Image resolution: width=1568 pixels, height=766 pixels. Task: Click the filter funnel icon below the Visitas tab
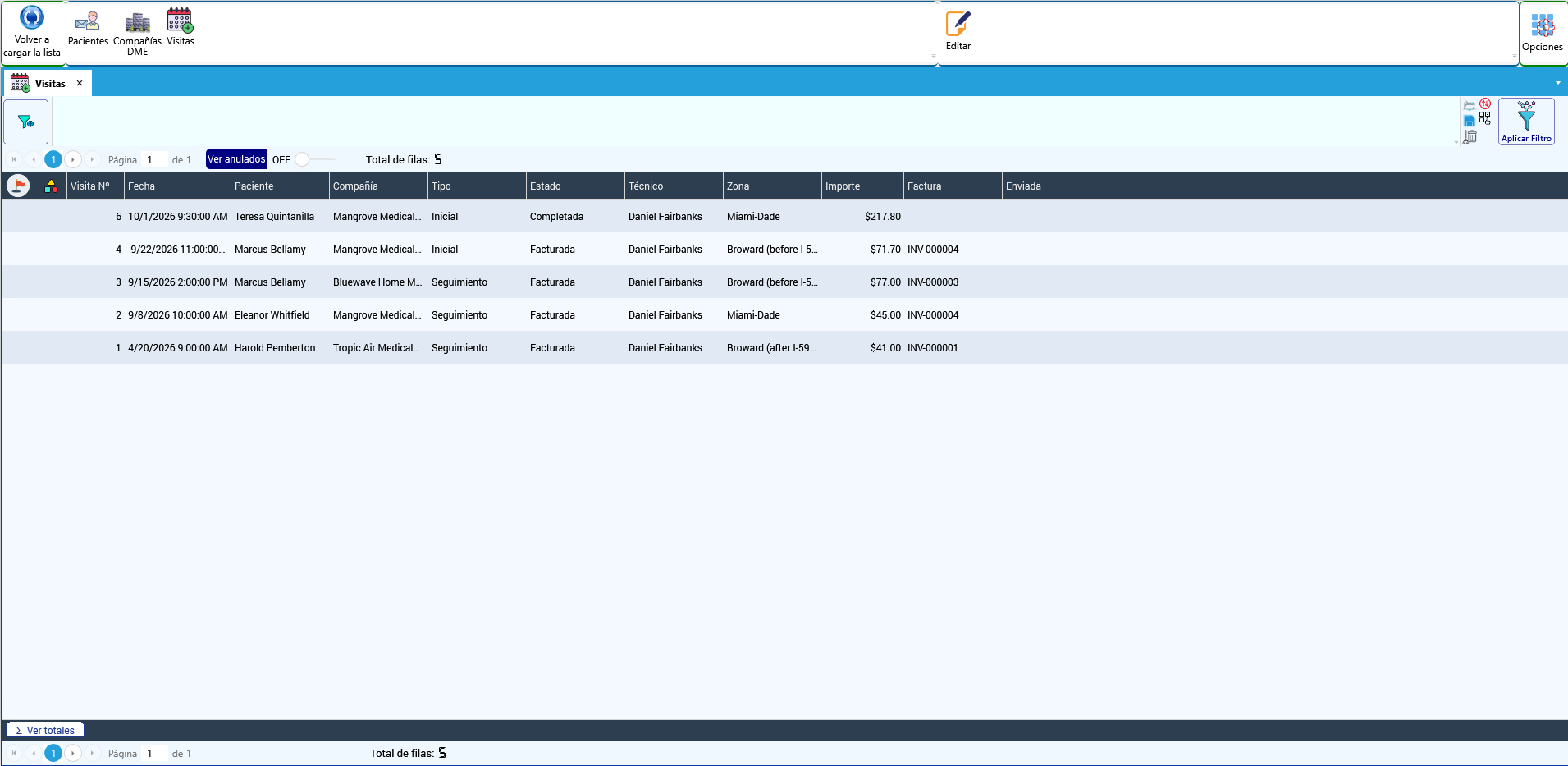26,122
